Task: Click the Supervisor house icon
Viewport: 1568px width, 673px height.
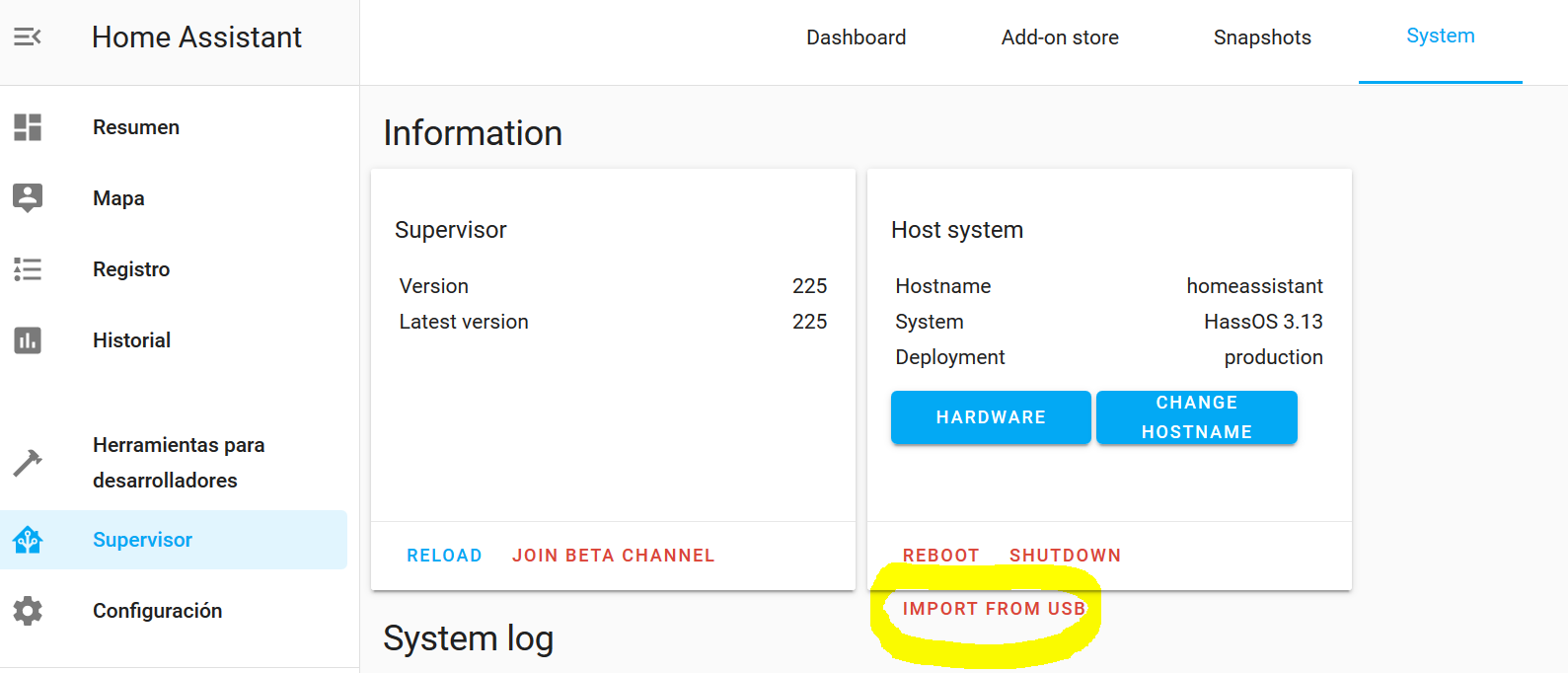Action: point(28,540)
